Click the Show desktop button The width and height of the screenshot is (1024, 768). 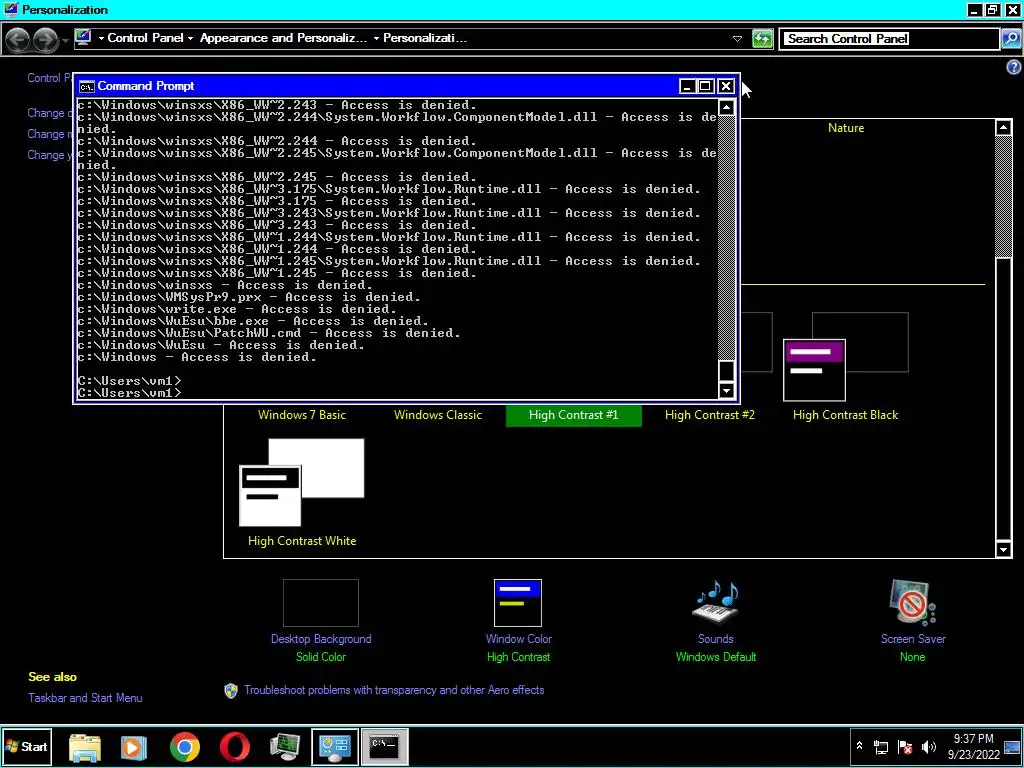[1012, 747]
